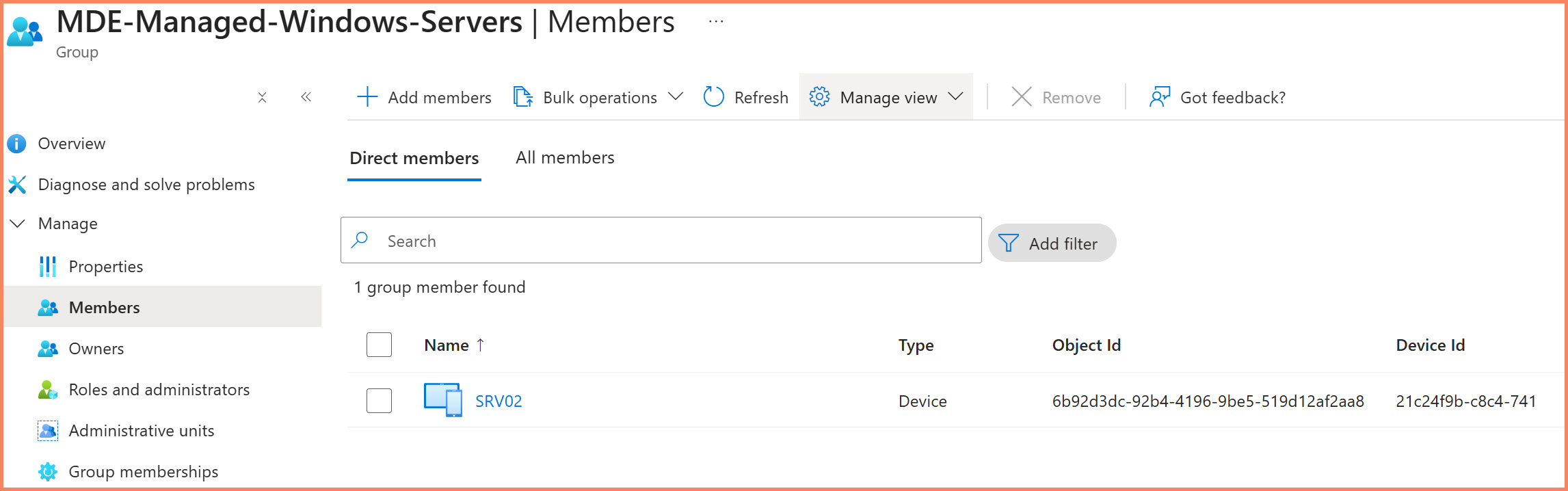Click '1 group member found' text
Screen dimensions: 1568x491
tap(440, 287)
